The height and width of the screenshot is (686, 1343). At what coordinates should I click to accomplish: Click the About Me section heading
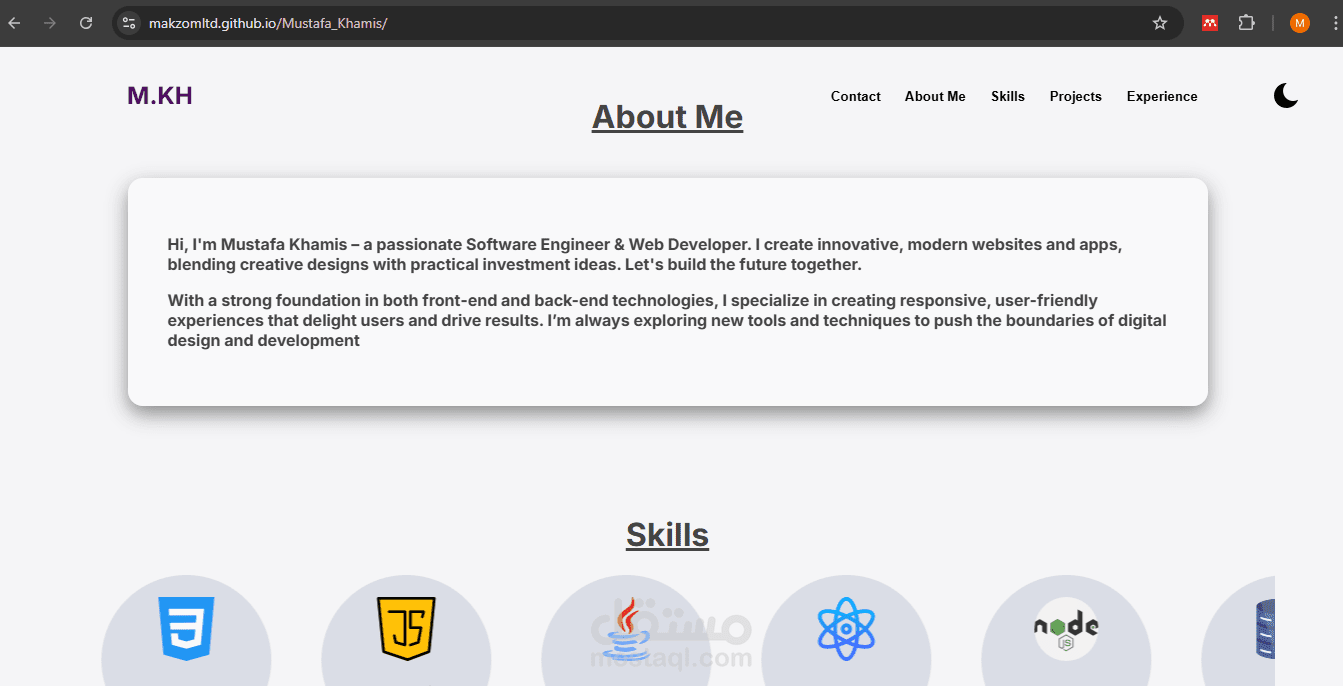pyautogui.click(x=667, y=117)
